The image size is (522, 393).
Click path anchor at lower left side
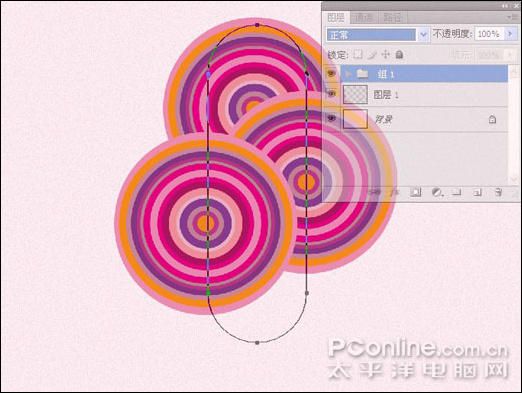pyautogui.click(x=208, y=293)
